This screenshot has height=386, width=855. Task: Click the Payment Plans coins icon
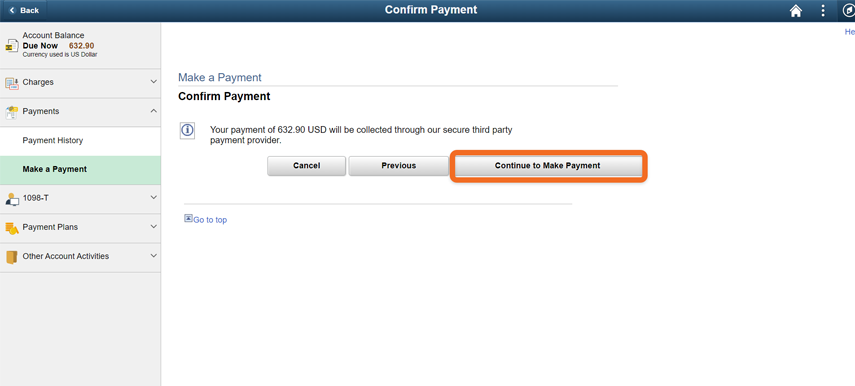pos(11,228)
